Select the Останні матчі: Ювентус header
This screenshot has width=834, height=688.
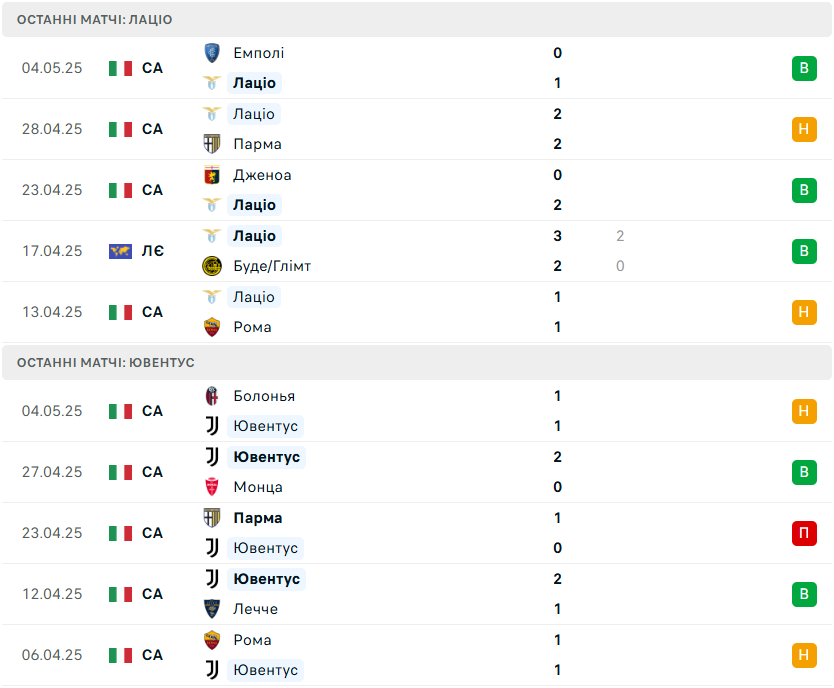click(417, 363)
